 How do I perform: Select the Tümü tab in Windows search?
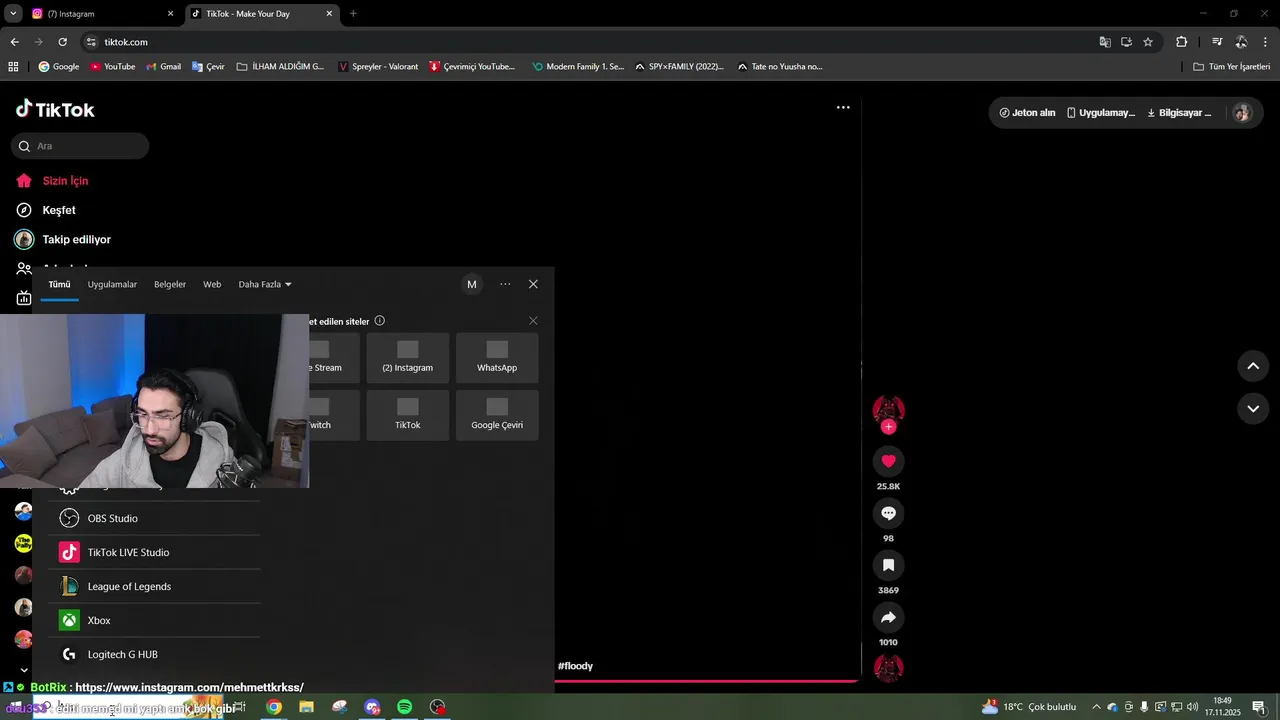coord(59,285)
